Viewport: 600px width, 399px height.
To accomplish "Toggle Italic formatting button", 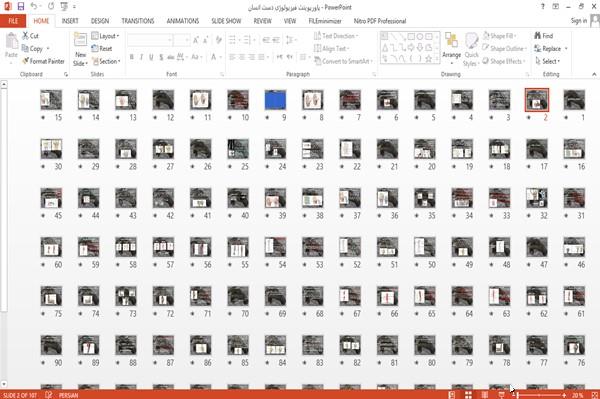I will [142, 57].
